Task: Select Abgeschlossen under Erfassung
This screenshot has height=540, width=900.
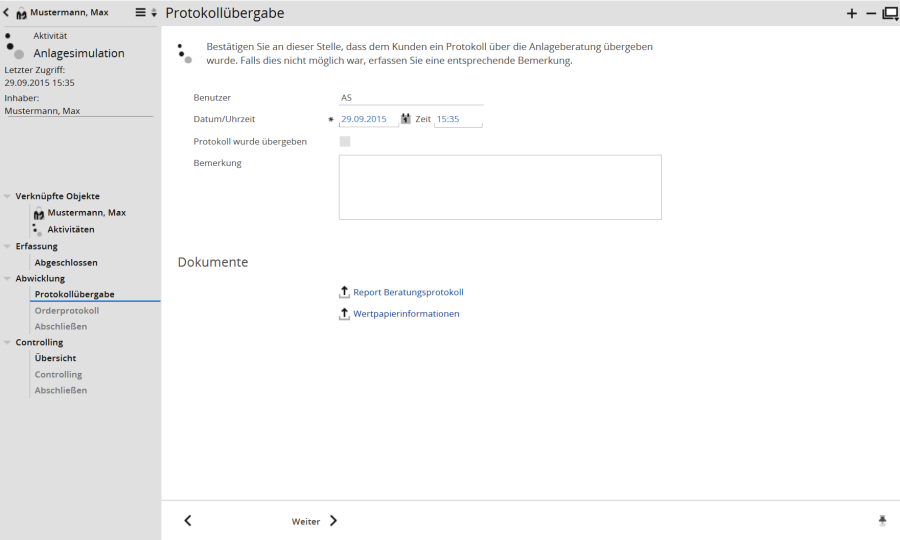Action: coord(66,262)
